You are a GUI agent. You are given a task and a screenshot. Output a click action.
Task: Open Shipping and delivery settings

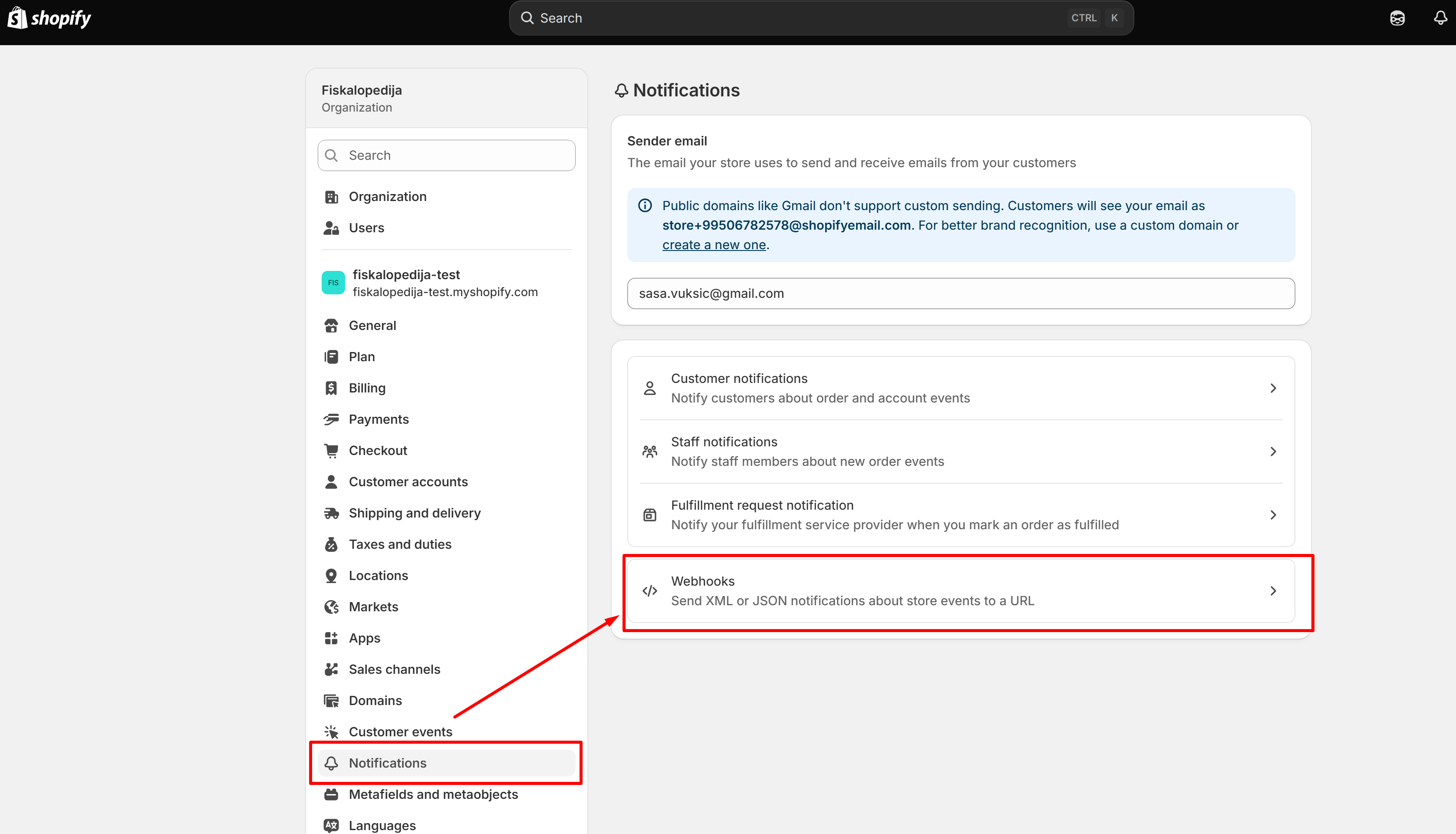446,513
